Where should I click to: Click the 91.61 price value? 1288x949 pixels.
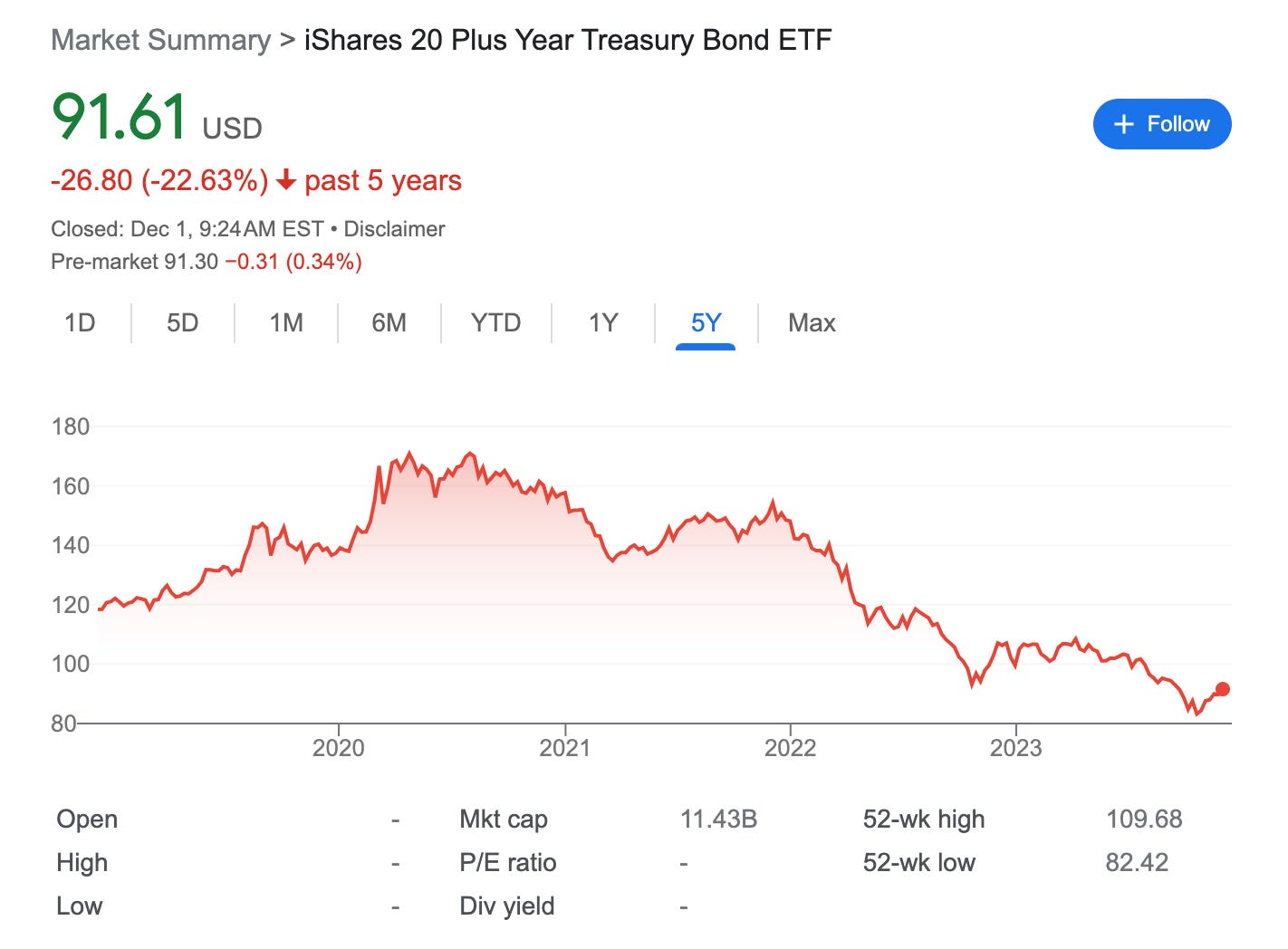pos(120,117)
